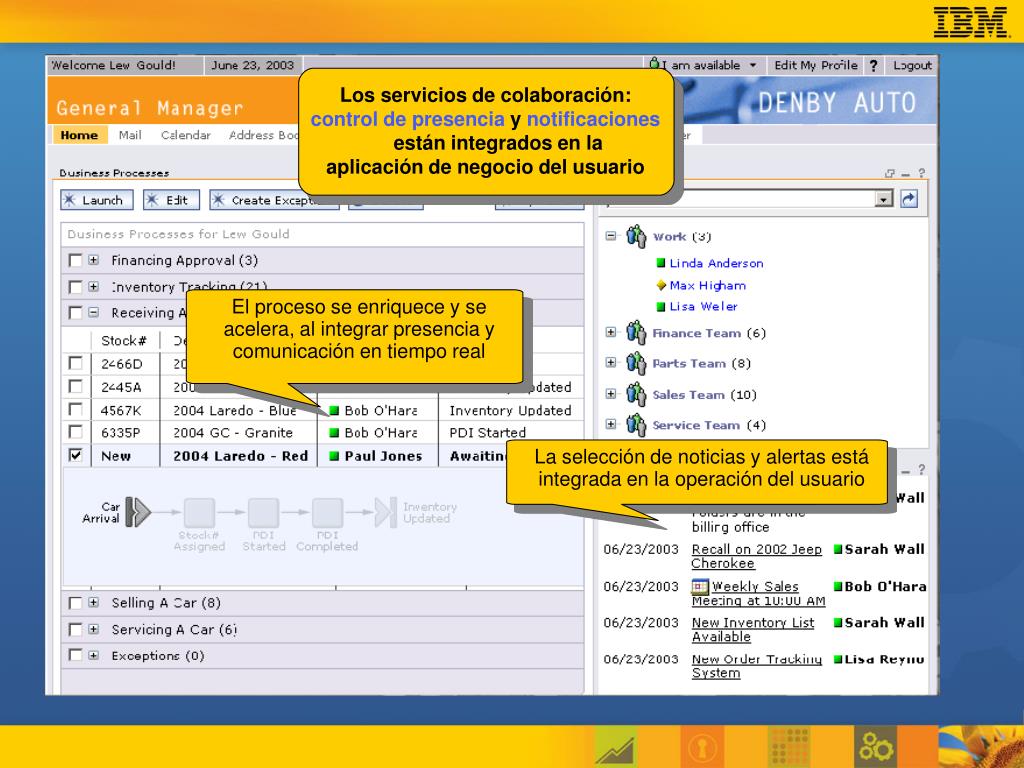Click the Edit button next to Launch
The height and width of the screenshot is (768, 1024).
coord(170,200)
